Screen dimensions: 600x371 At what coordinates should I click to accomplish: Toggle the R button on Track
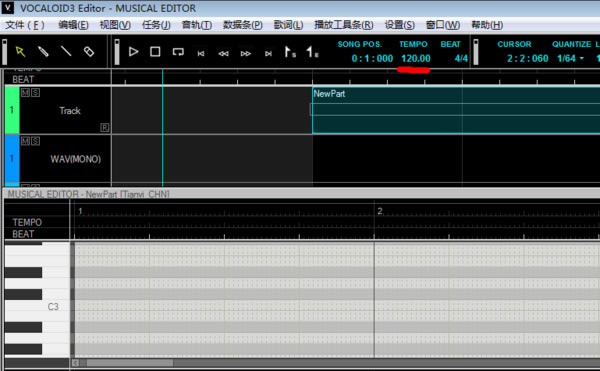click(x=105, y=127)
